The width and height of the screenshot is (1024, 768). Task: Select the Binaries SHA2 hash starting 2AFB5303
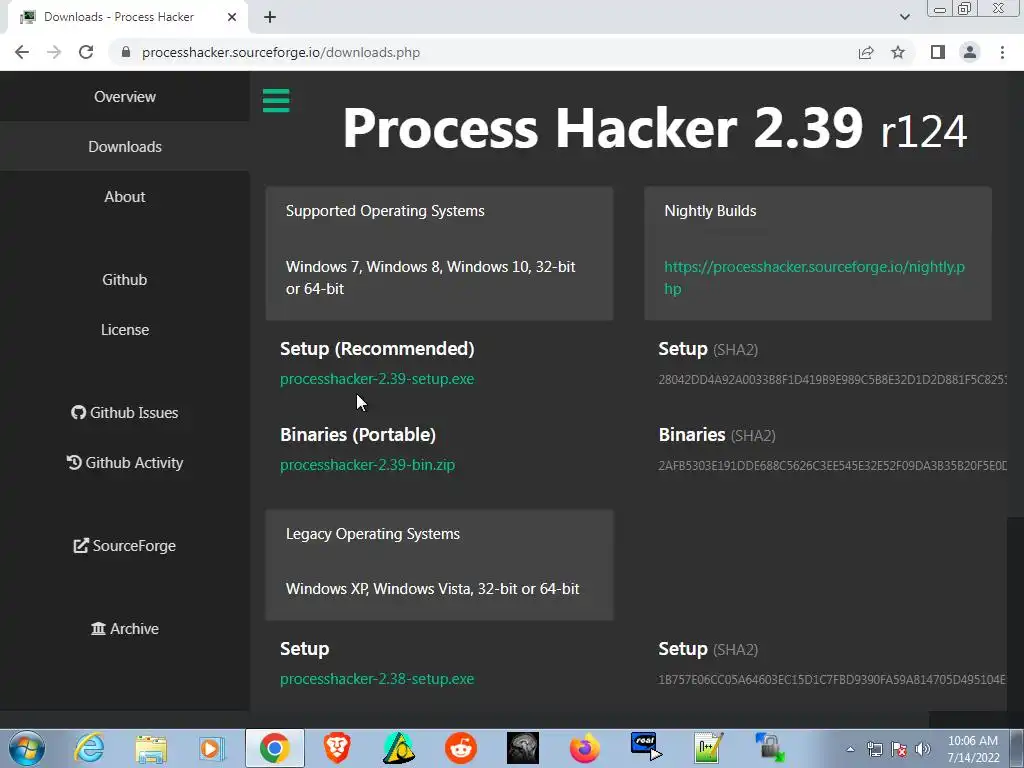point(832,466)
